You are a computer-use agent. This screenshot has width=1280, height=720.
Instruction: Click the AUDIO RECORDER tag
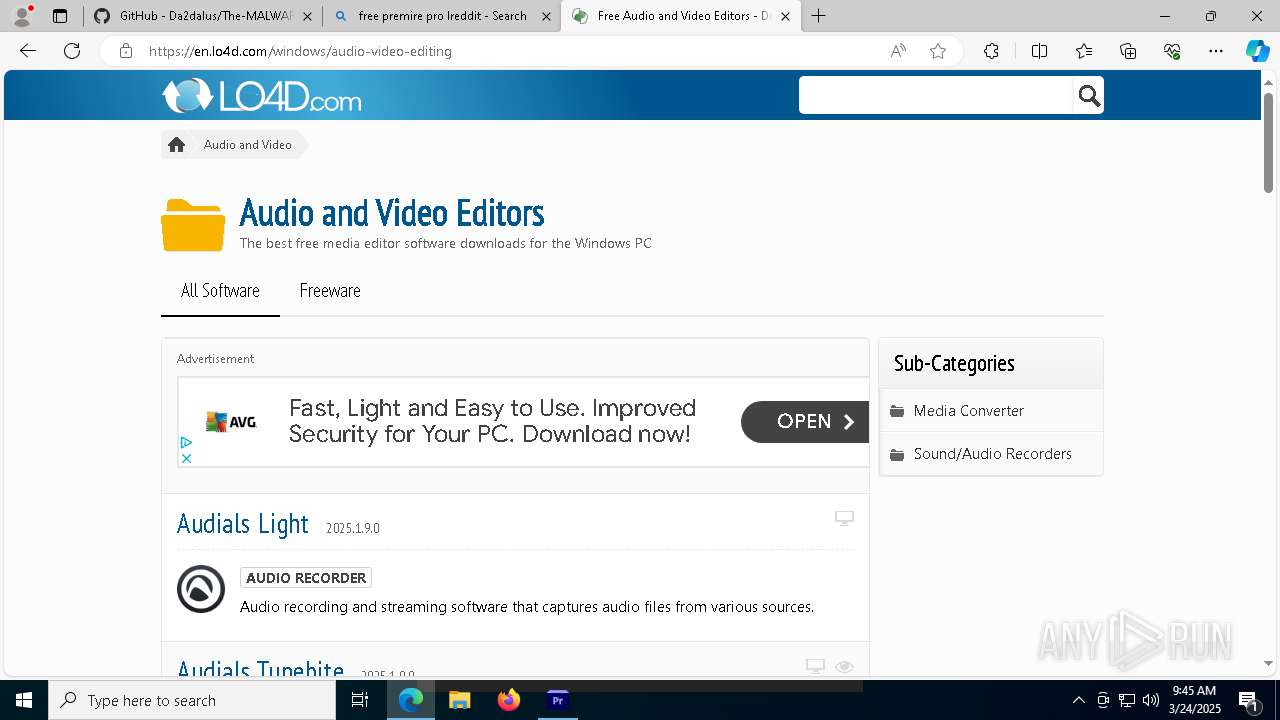pyautogui.click(x=306, y=578)
